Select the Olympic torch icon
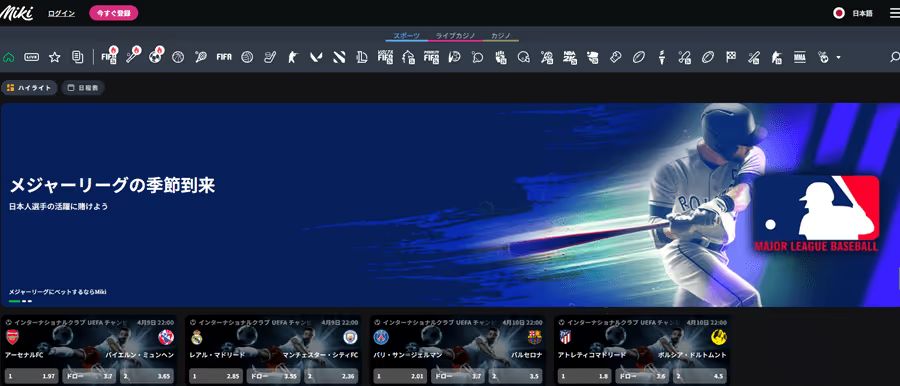900x386 pixels. point(662,57)
